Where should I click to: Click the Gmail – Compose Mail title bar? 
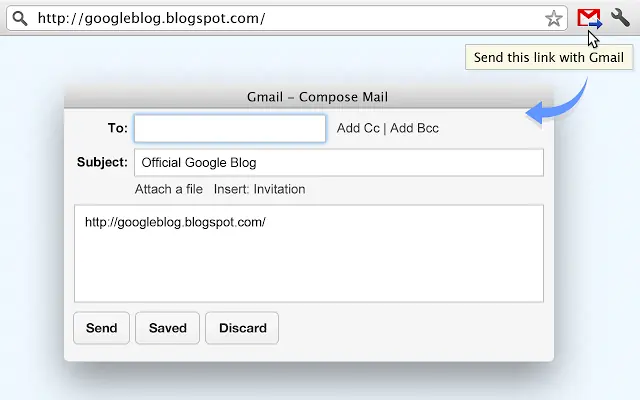coord(317,97)
